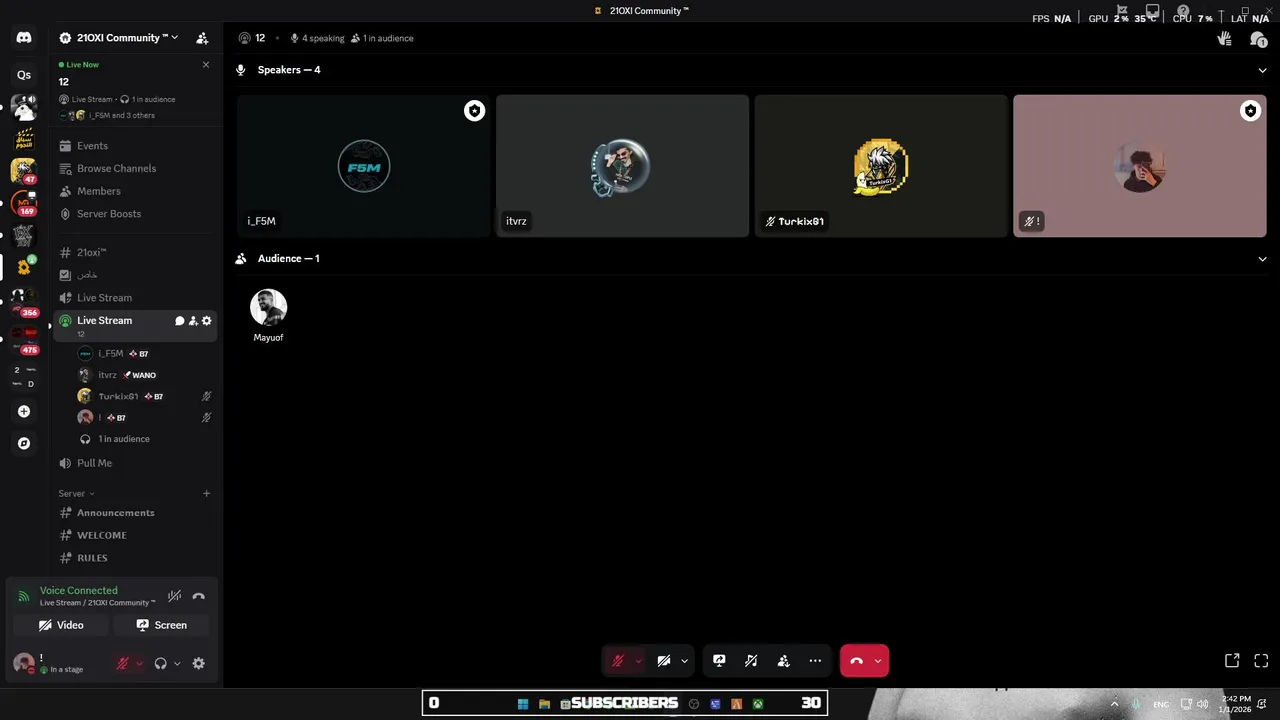Open File Explorer from taskbar

[x=545, y=704]
